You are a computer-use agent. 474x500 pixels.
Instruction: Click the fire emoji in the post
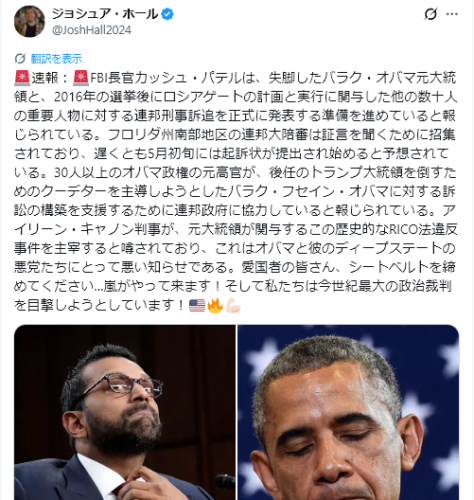click(x=215, y=305)
